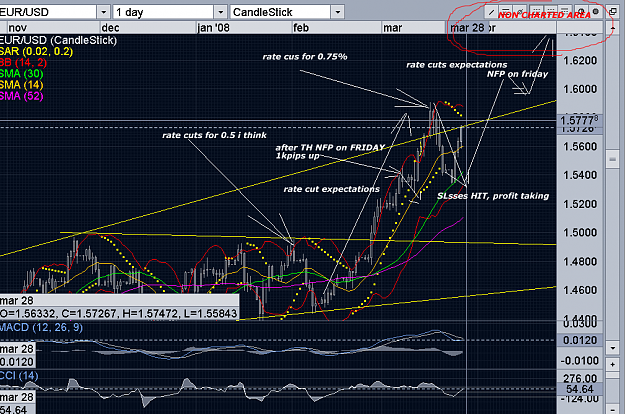Click the 'nov' label on the time axis
Viewport: 625px width, 414px height.
point(18,28)
